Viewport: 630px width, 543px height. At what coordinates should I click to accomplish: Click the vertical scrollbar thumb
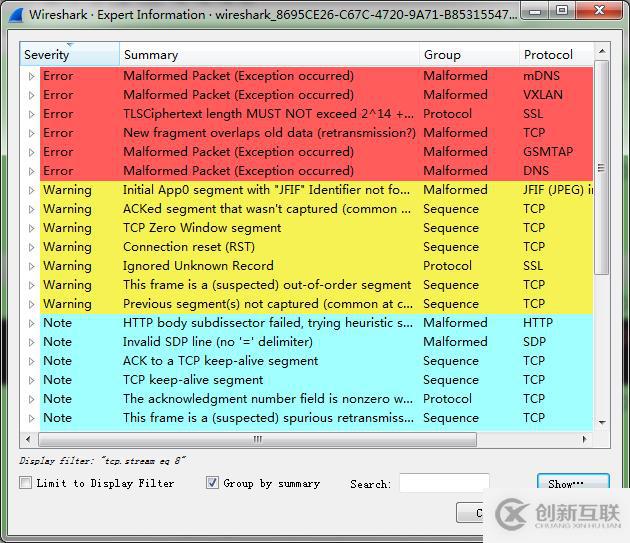pos(601,168)
